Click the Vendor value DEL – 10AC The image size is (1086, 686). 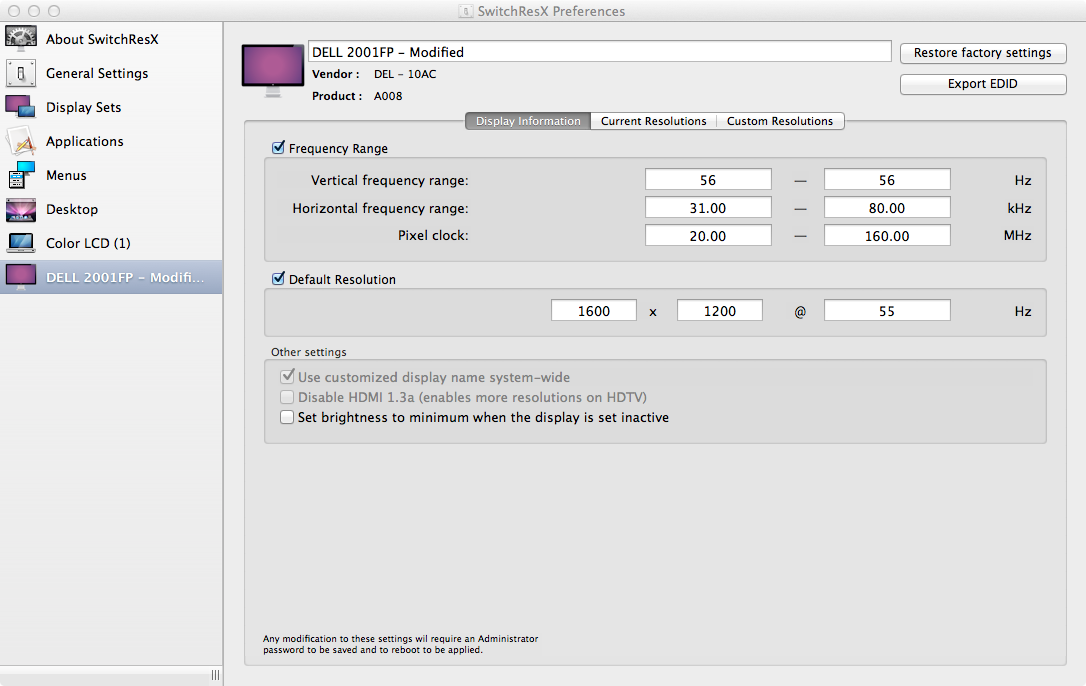[405, 74]
